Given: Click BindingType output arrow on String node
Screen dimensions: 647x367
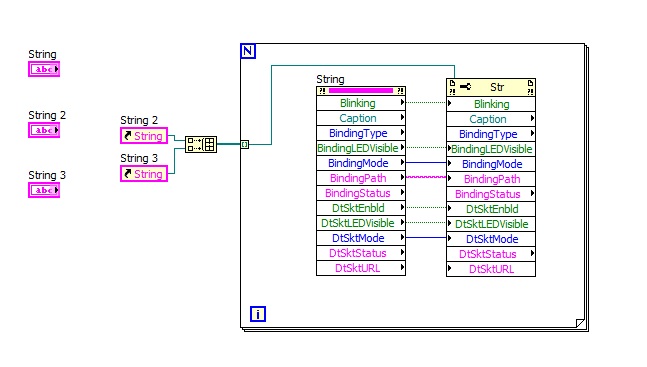Looking at the screenshot, I should click(402, 133).
